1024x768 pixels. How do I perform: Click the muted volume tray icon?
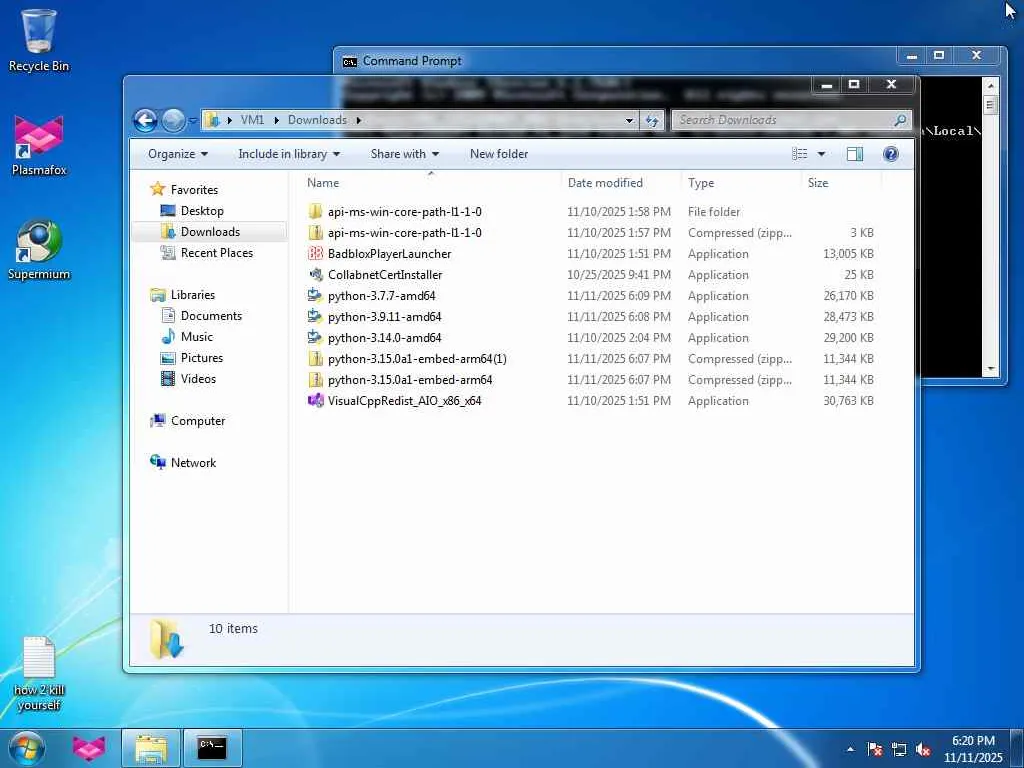coord(923,749)
